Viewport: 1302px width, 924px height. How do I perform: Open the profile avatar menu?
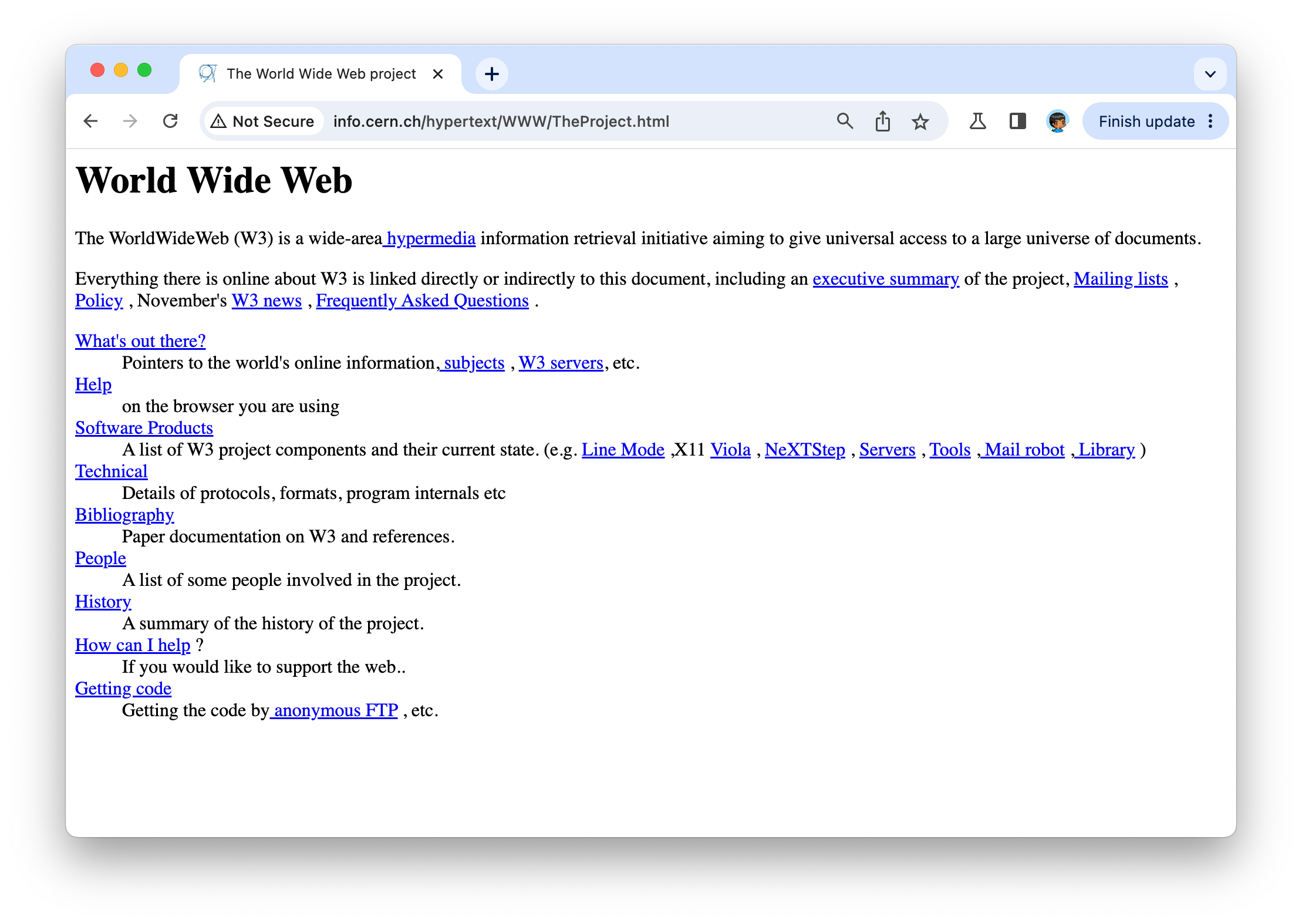1057,122
